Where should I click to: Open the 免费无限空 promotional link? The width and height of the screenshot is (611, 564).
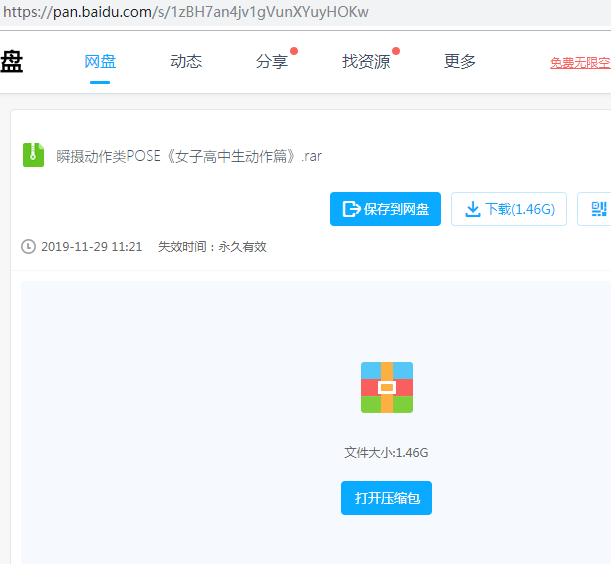pos(580,63)
